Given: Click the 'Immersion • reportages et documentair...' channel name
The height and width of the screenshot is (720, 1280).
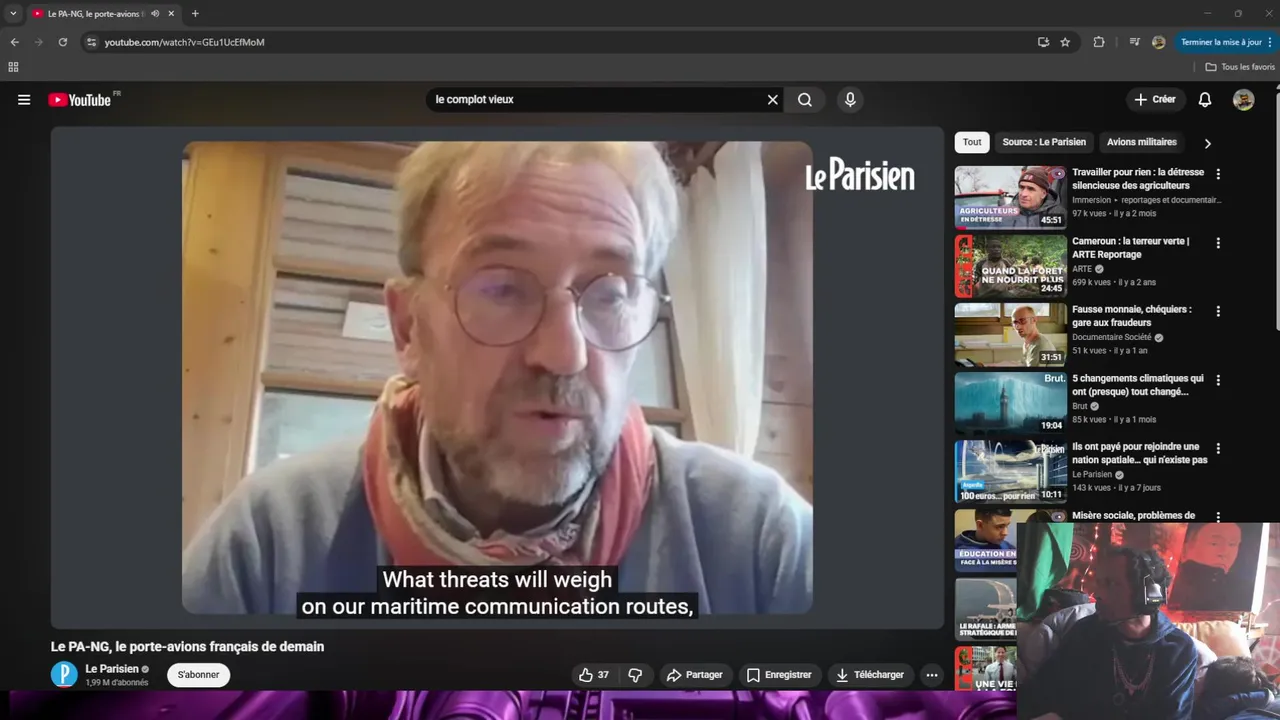Looking at the screenshot, I should pyautogui.click(x=1146, y=200).
